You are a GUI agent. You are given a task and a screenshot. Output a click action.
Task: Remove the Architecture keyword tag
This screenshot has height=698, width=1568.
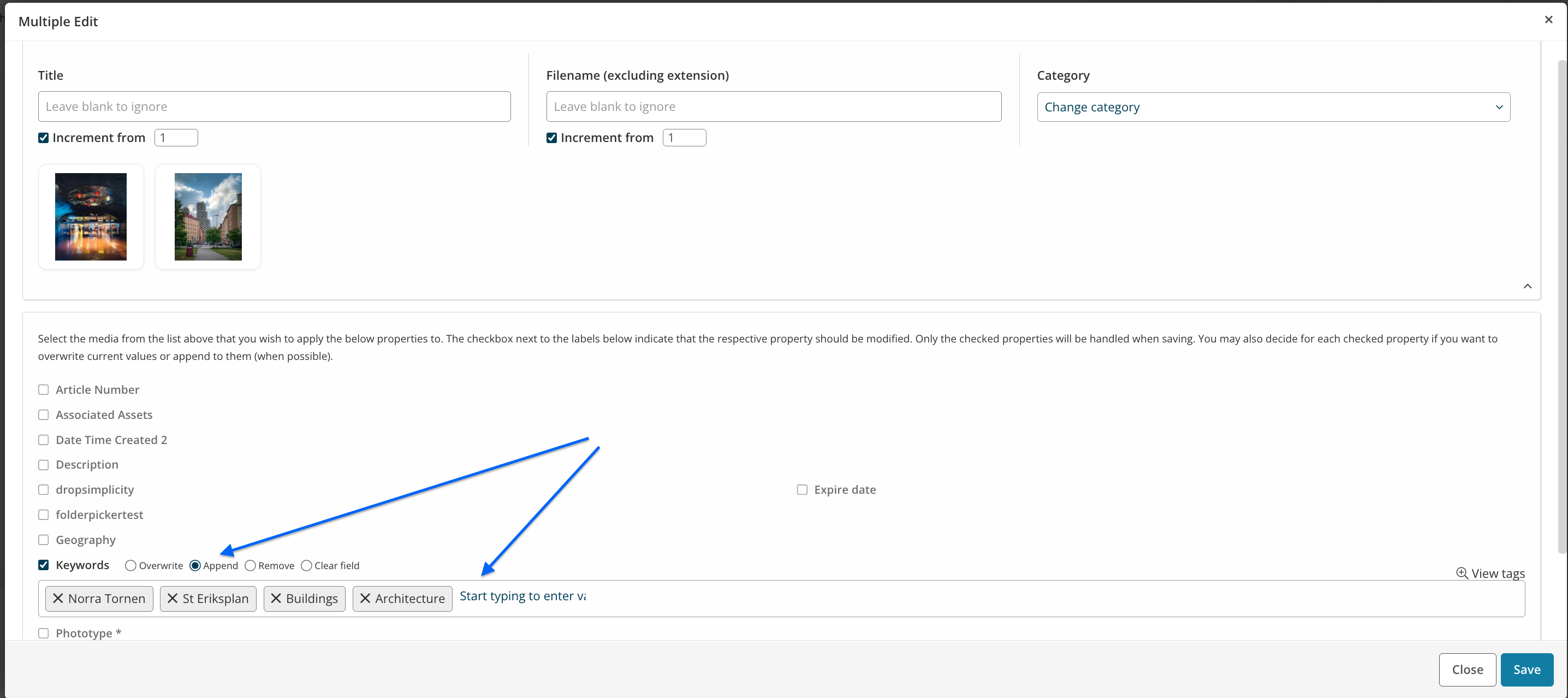click(365, 598)
